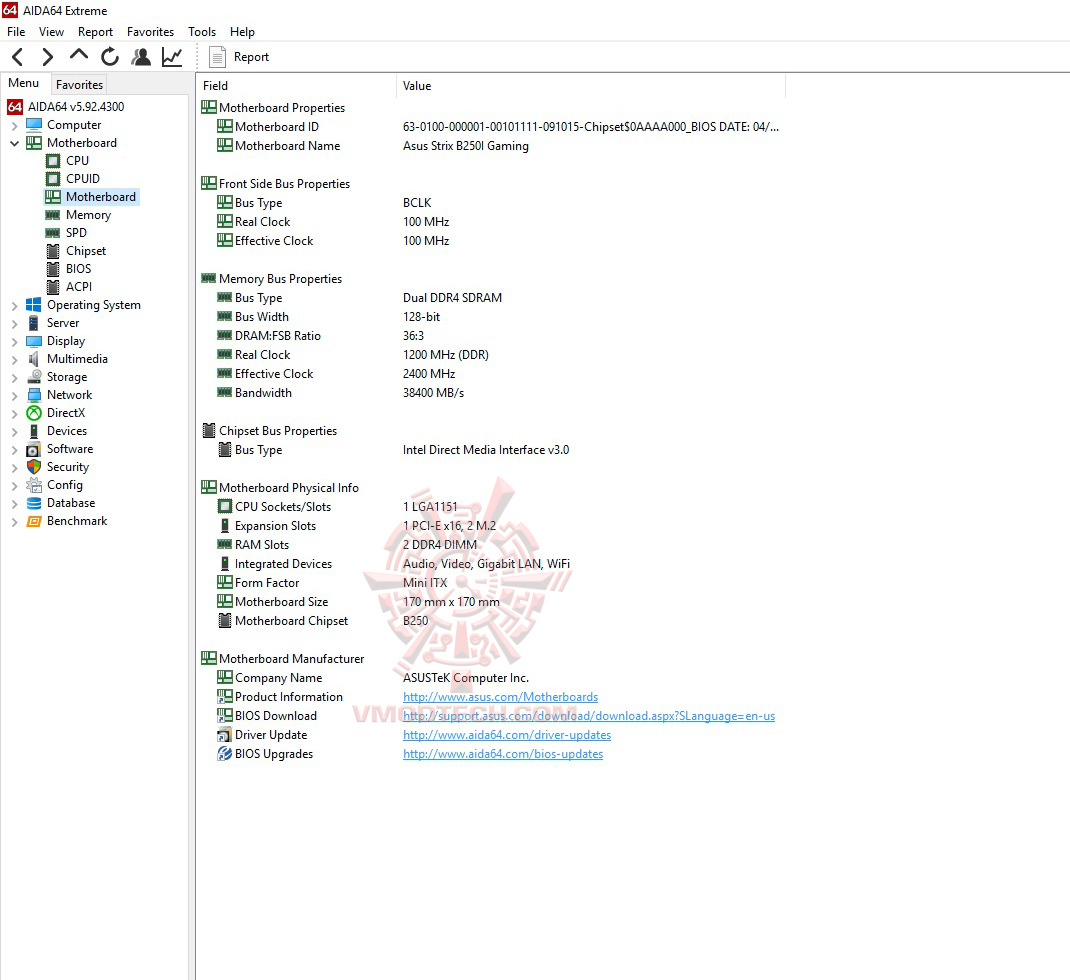Open the graph chart toolbar icon

(172, 57)
